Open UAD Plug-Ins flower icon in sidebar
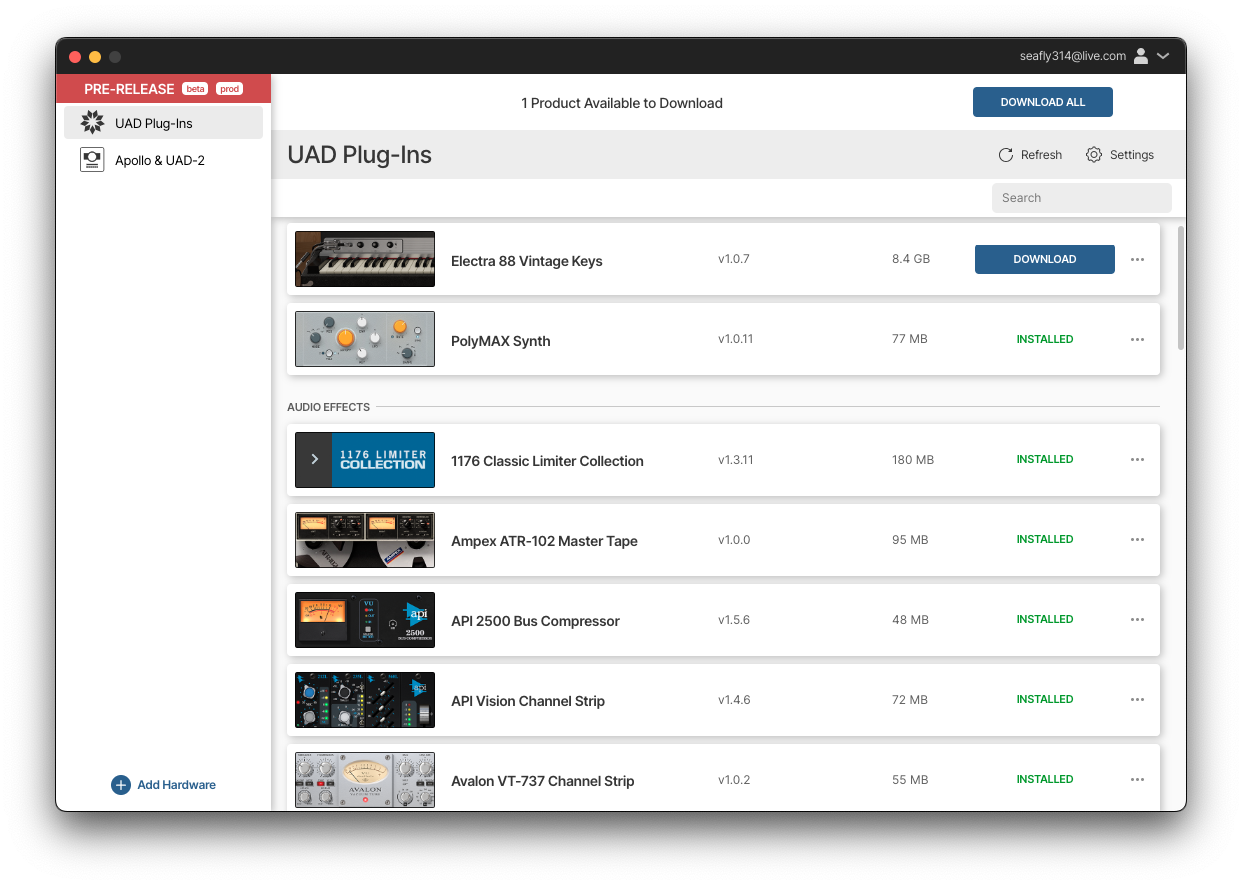Image resolution: width=1242 pixels, height=885 pixels. tap(92, 123)
